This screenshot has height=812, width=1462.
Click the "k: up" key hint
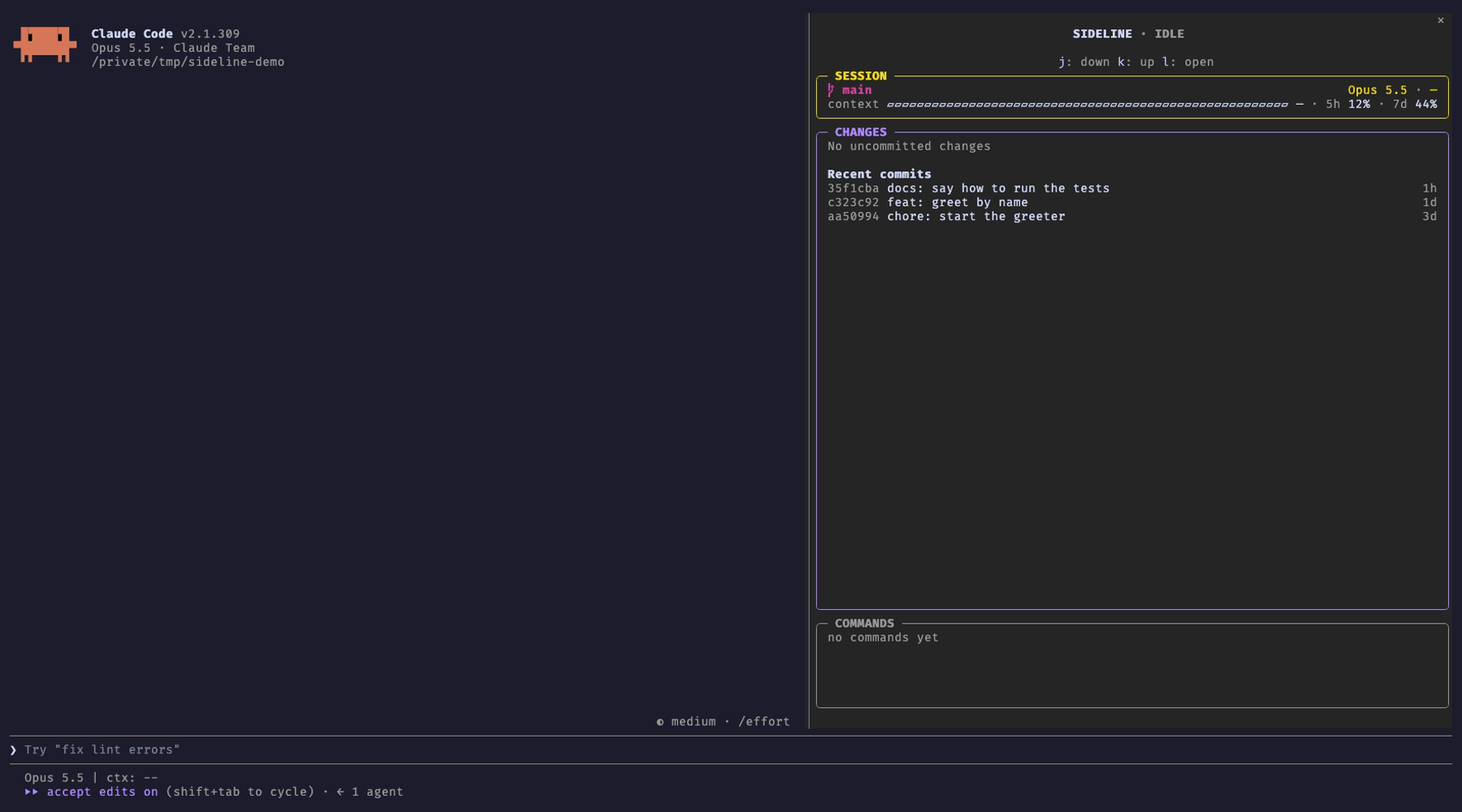click(x=1136, y=63)
